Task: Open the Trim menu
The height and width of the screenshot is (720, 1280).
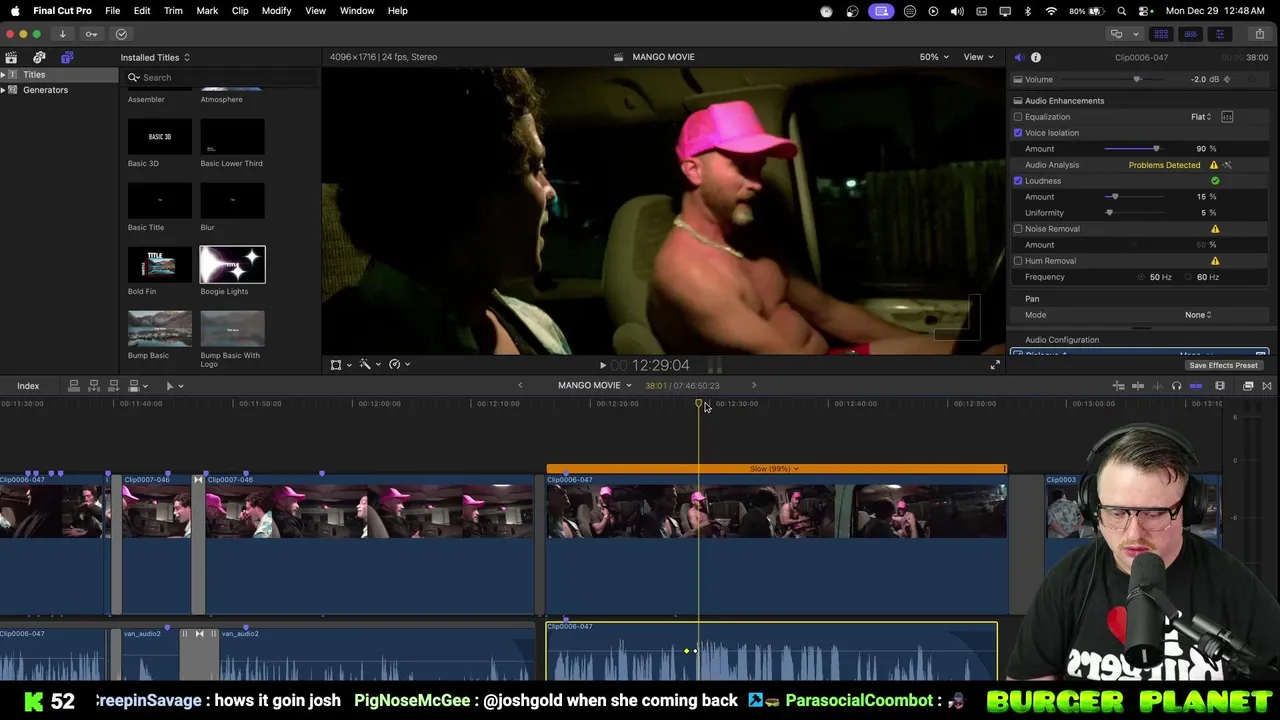Action: [173, 11]
